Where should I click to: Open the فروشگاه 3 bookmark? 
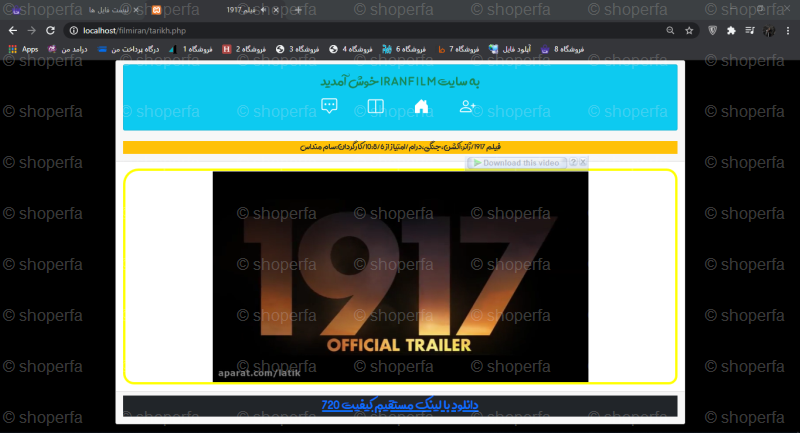pyautogui.click(x=297, y=49)
